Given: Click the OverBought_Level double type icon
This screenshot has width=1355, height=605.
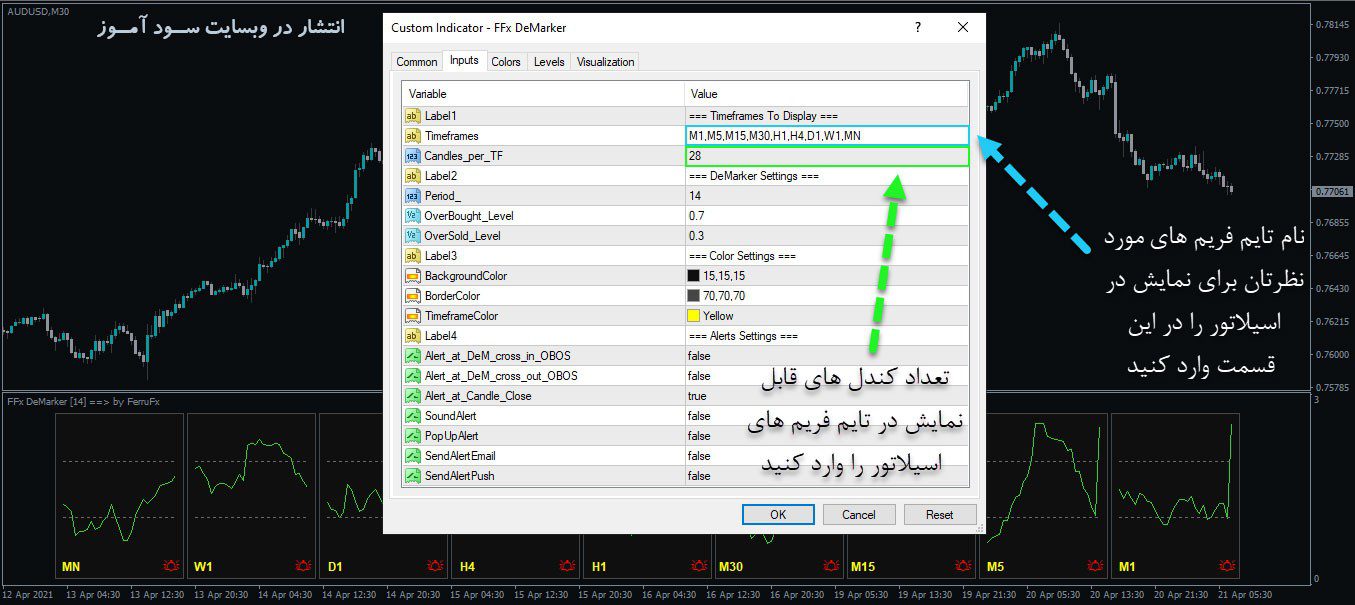Looking at the screenshot, I should point(412,216).
